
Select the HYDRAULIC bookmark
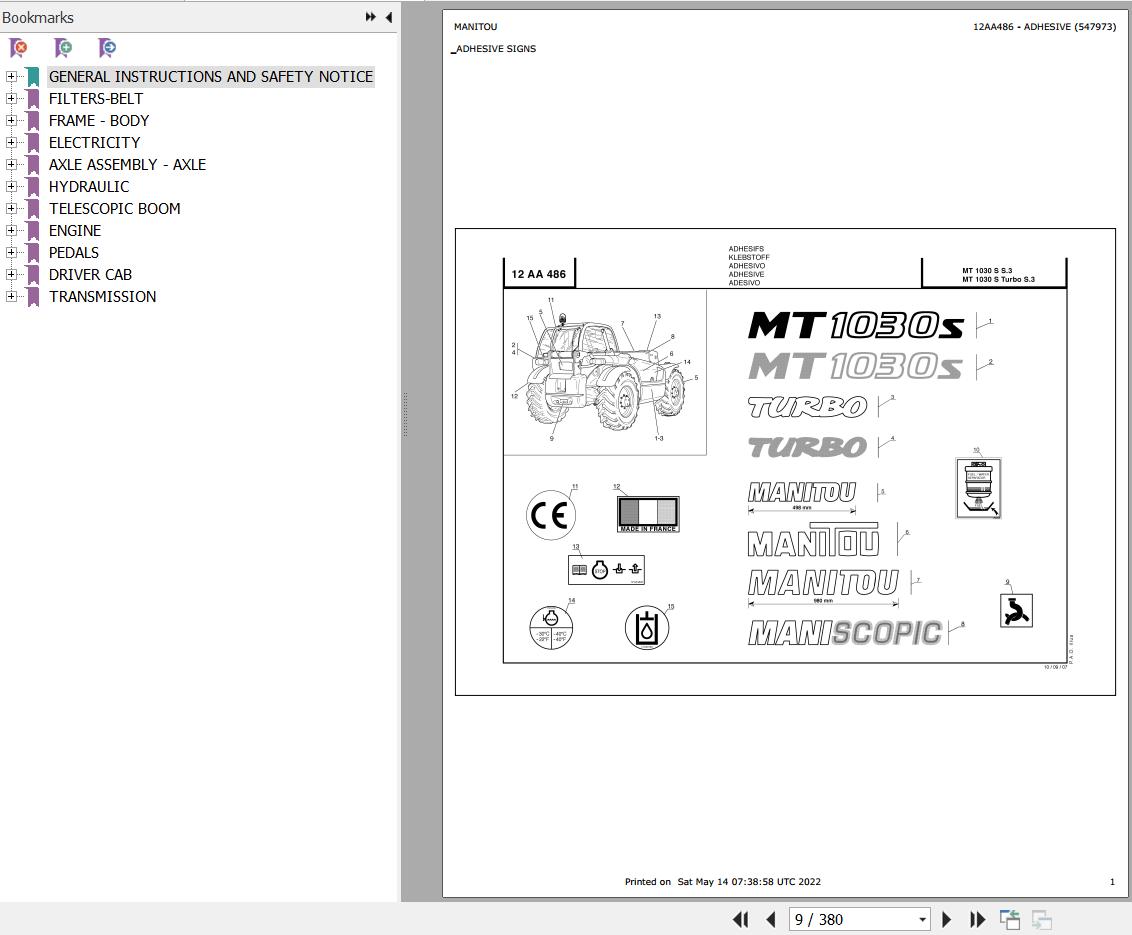tap(89, 186)
